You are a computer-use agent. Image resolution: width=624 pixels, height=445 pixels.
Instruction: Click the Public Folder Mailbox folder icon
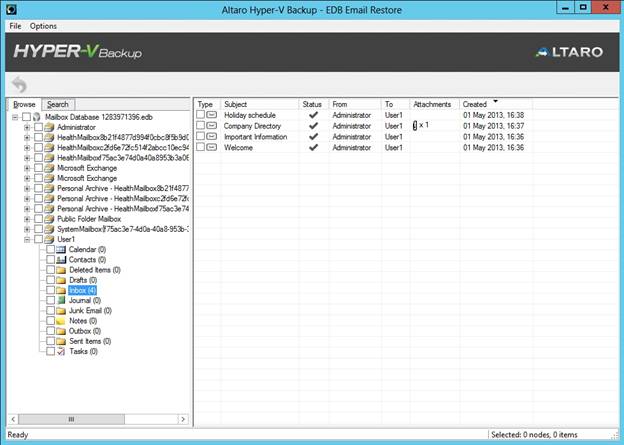49,219
